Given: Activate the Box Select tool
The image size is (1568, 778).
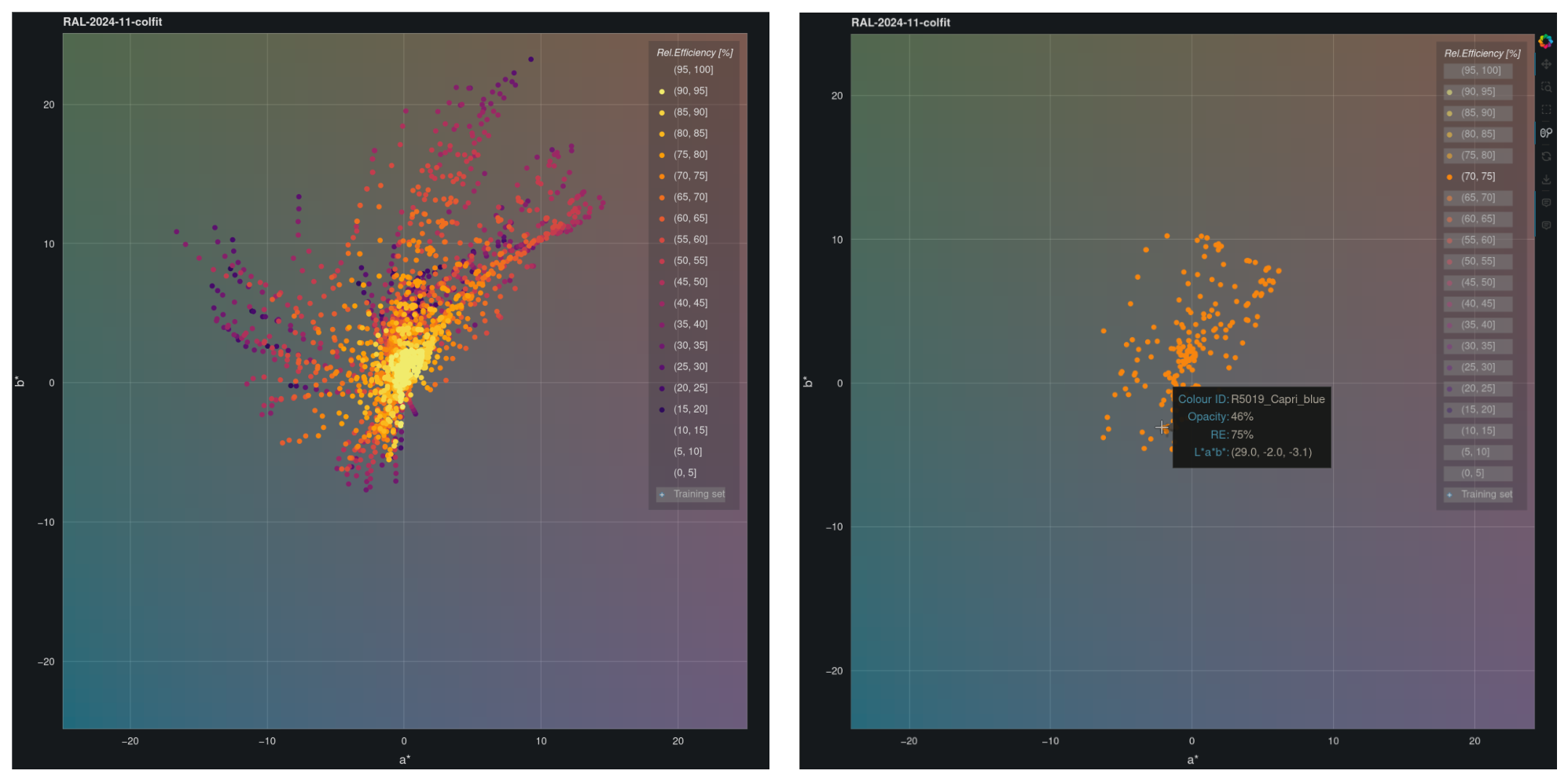Looking at the screenshot, I should tap(1546, 110).
